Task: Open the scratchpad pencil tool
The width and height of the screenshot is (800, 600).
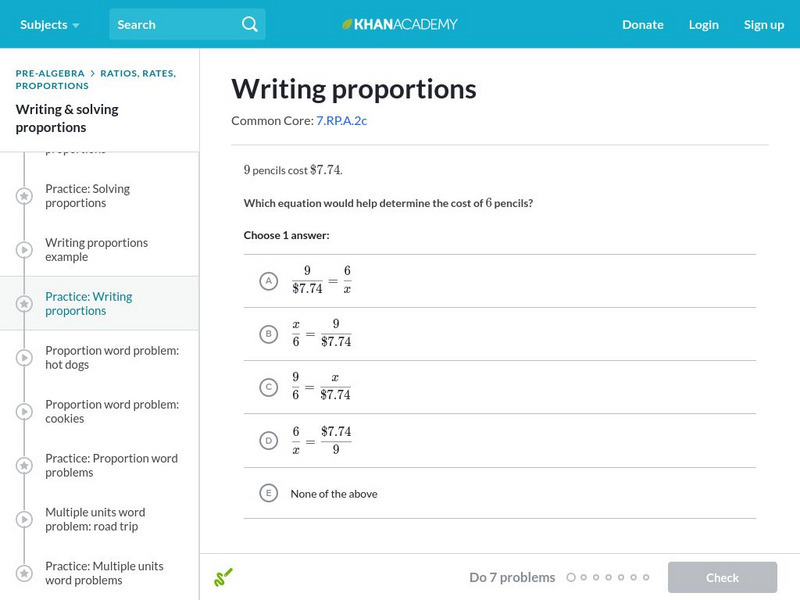Action: (x=223, y=577)
